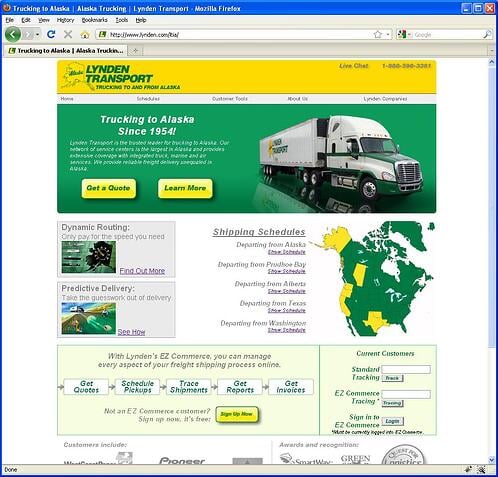
Task: Open Live Chat link in header
Action: (354, 66)
